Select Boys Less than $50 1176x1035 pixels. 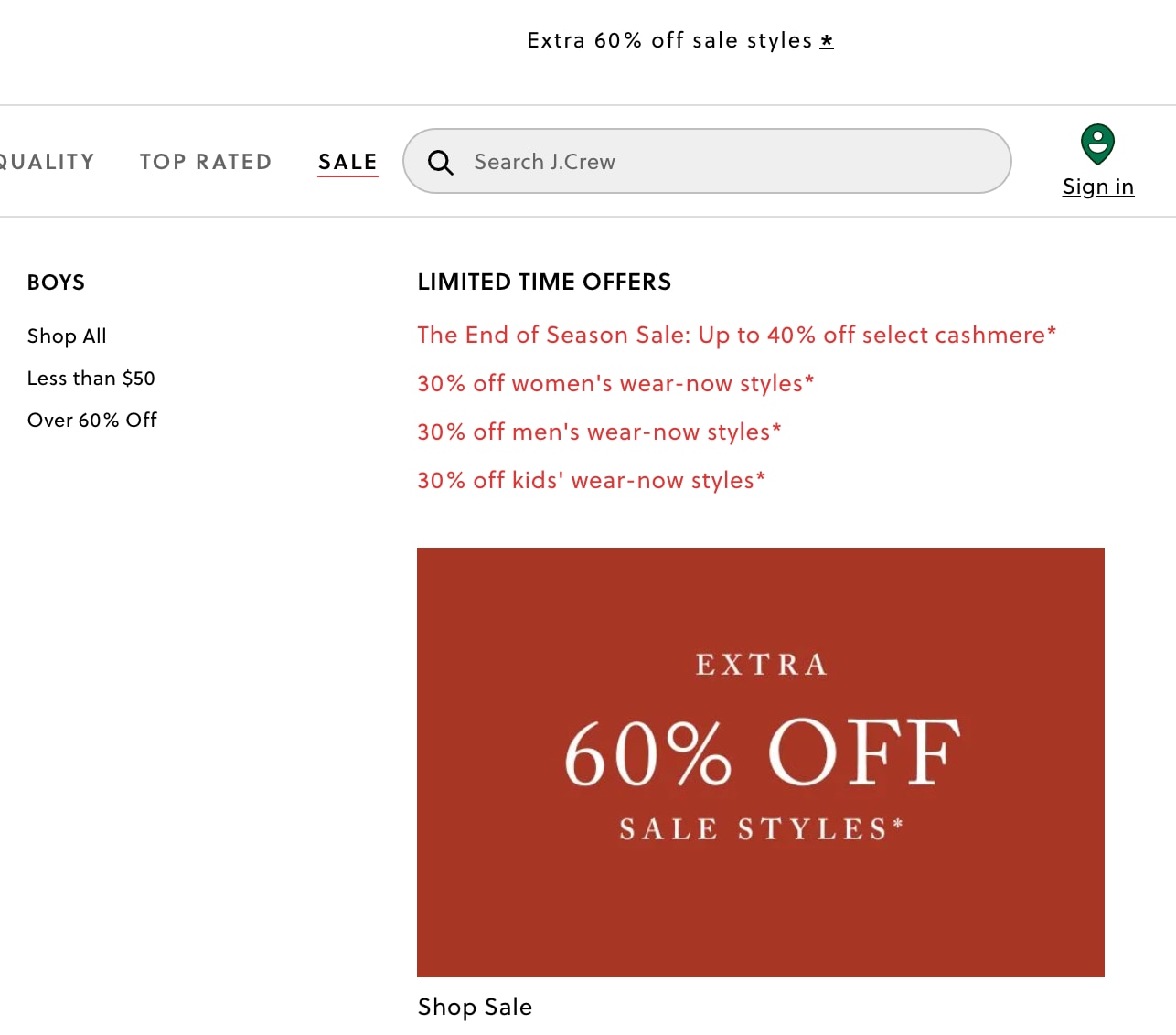click(91, 378)
